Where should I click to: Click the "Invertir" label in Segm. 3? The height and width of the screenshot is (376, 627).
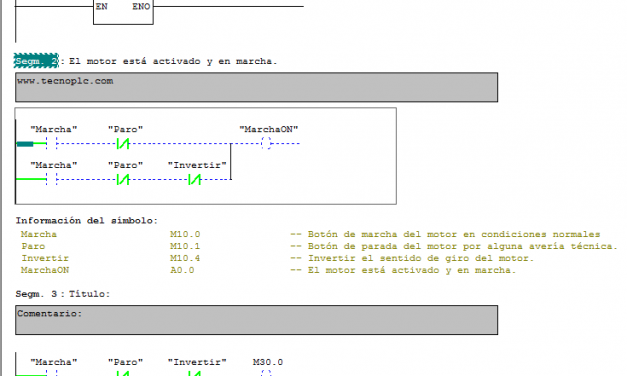(197, 362)
